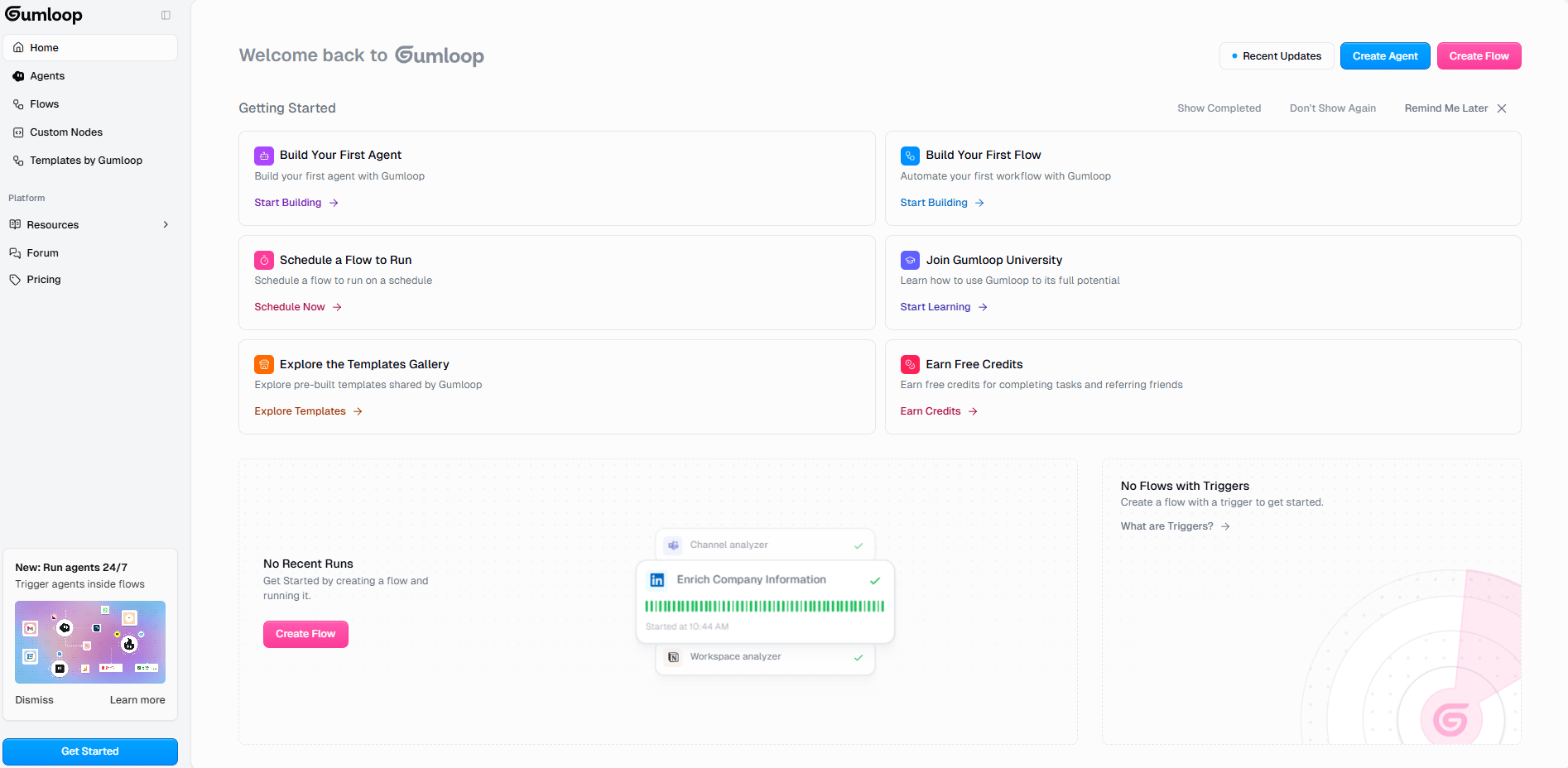Click the Schedule Now link
The image size is (1568, 768).
click(290, 307)
